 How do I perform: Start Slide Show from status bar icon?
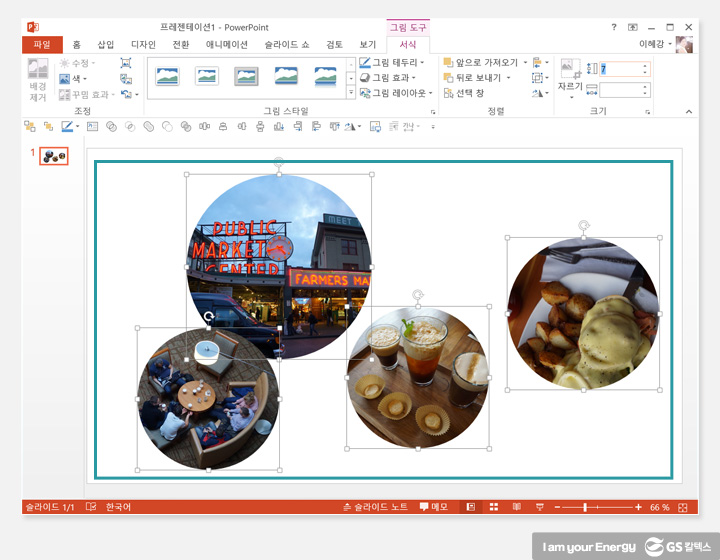[540, 508]
